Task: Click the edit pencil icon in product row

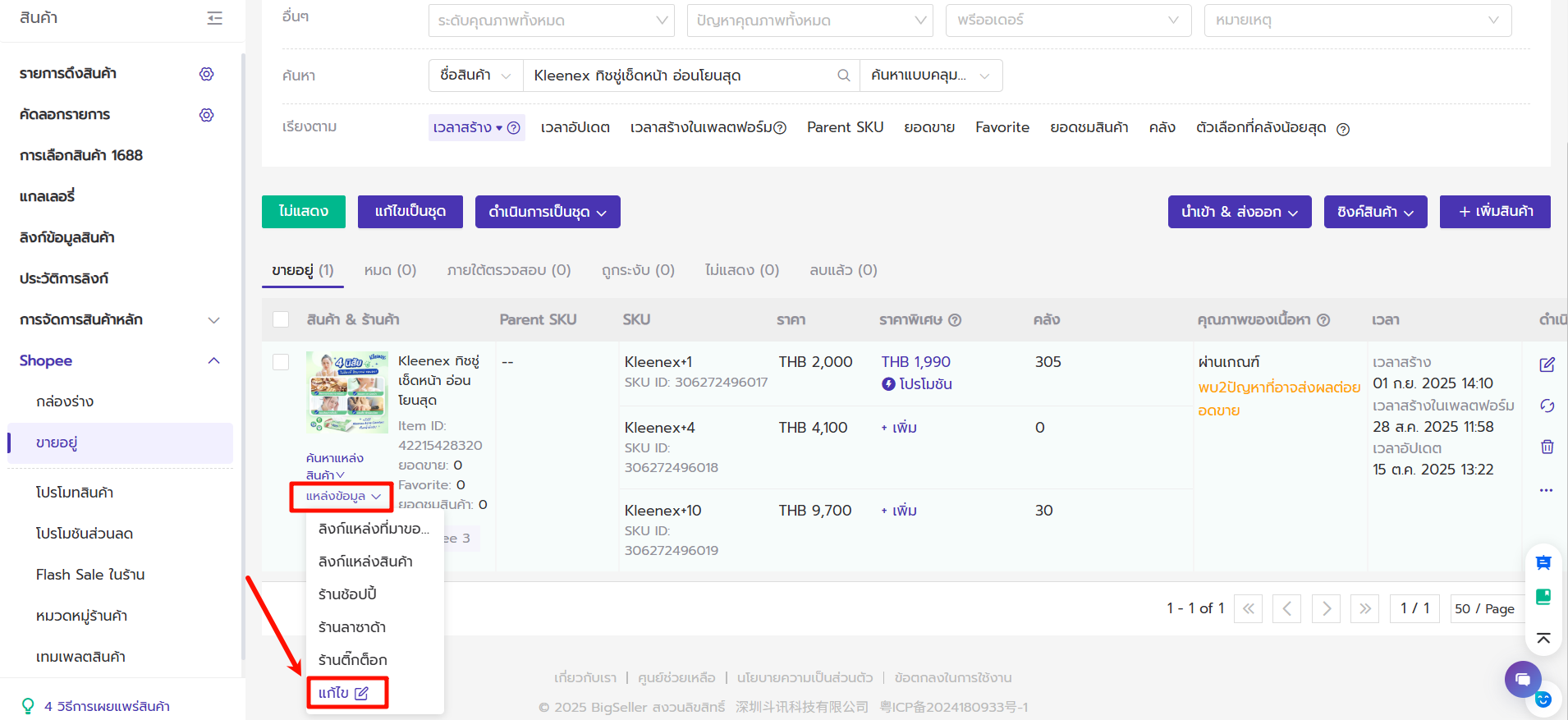Action: pos(1547,365)
